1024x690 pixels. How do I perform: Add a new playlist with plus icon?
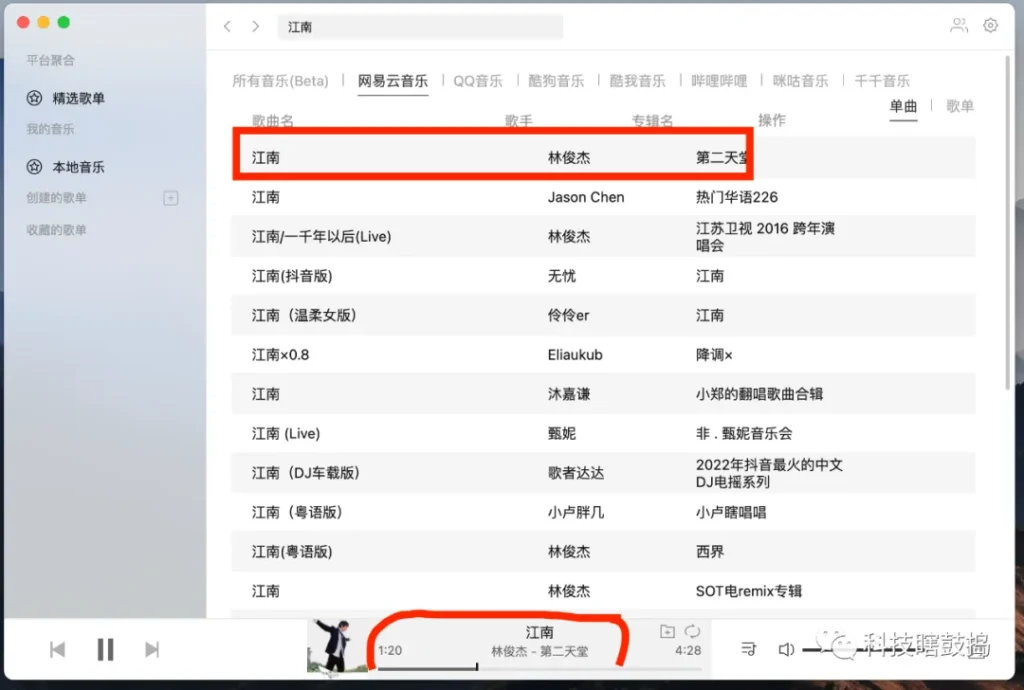click(x=170, y=198)
